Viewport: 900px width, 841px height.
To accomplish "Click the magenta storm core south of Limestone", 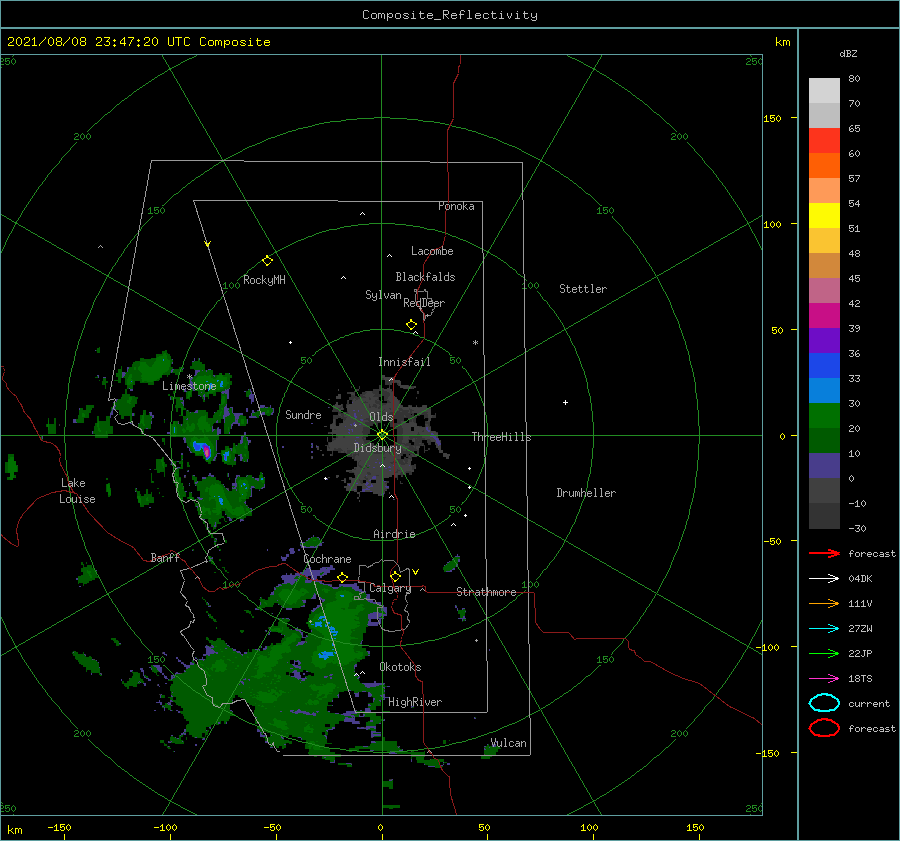I will click(x=207, y=452).
